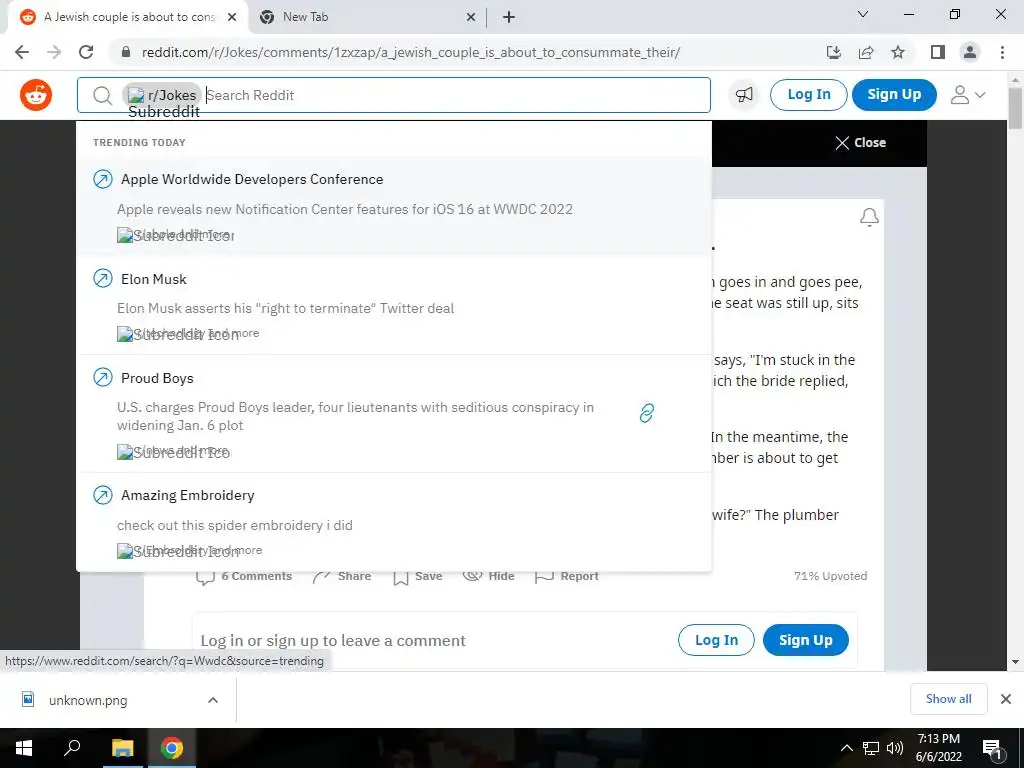The height and width of the screenshot is (768, 1024).
Task: Open a new browser tab with plus
Action: point(509,18)
